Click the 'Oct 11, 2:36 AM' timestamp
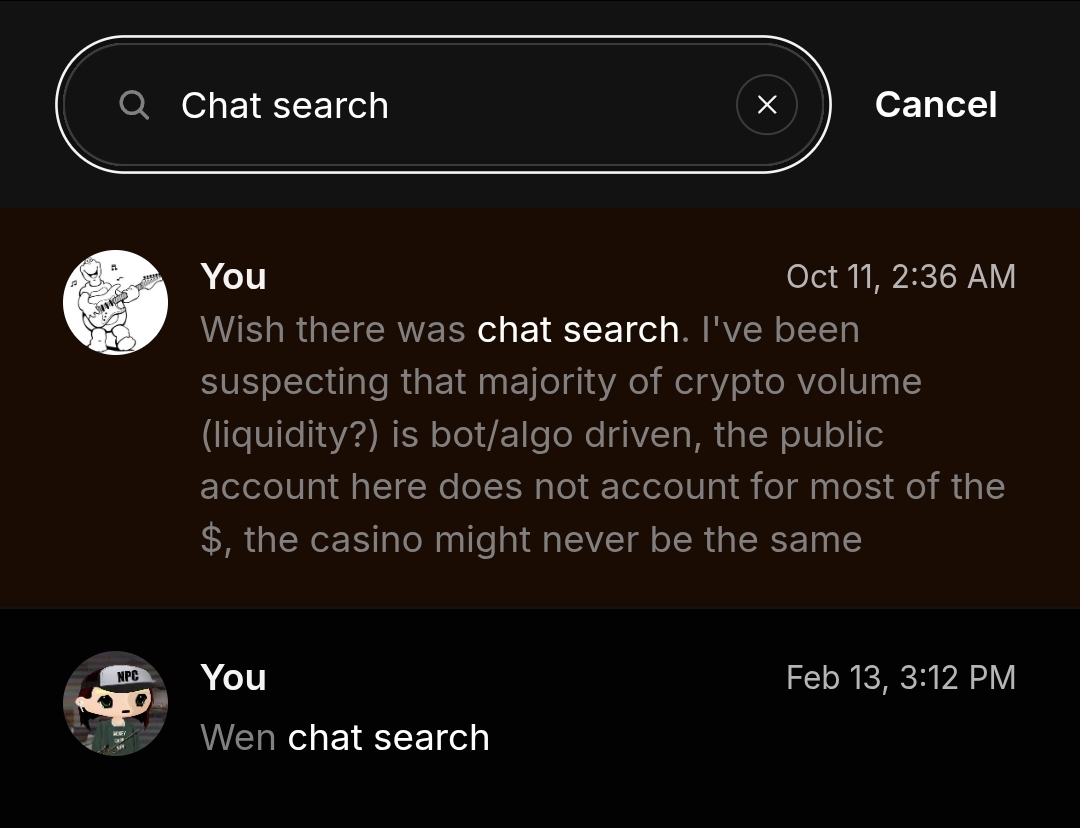The image size is (1080, 828). click(x=900, y=276)
